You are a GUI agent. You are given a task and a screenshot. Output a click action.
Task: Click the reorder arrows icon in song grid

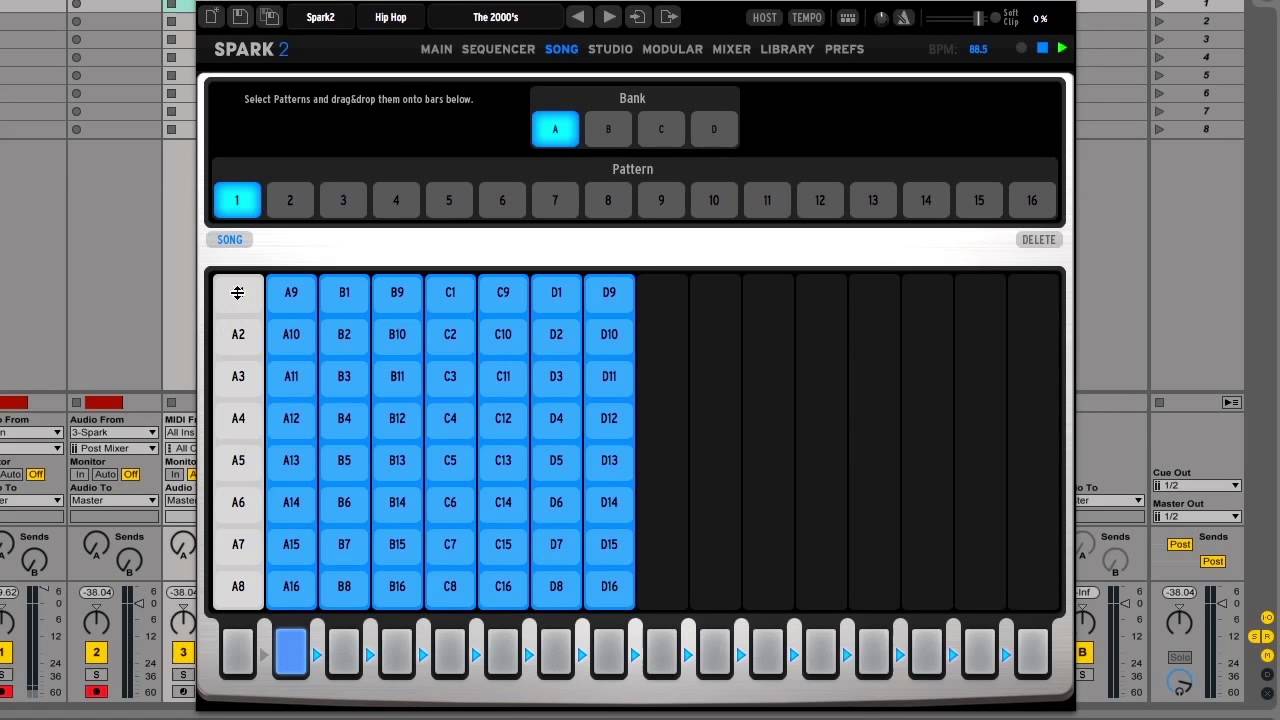(238, 292)
